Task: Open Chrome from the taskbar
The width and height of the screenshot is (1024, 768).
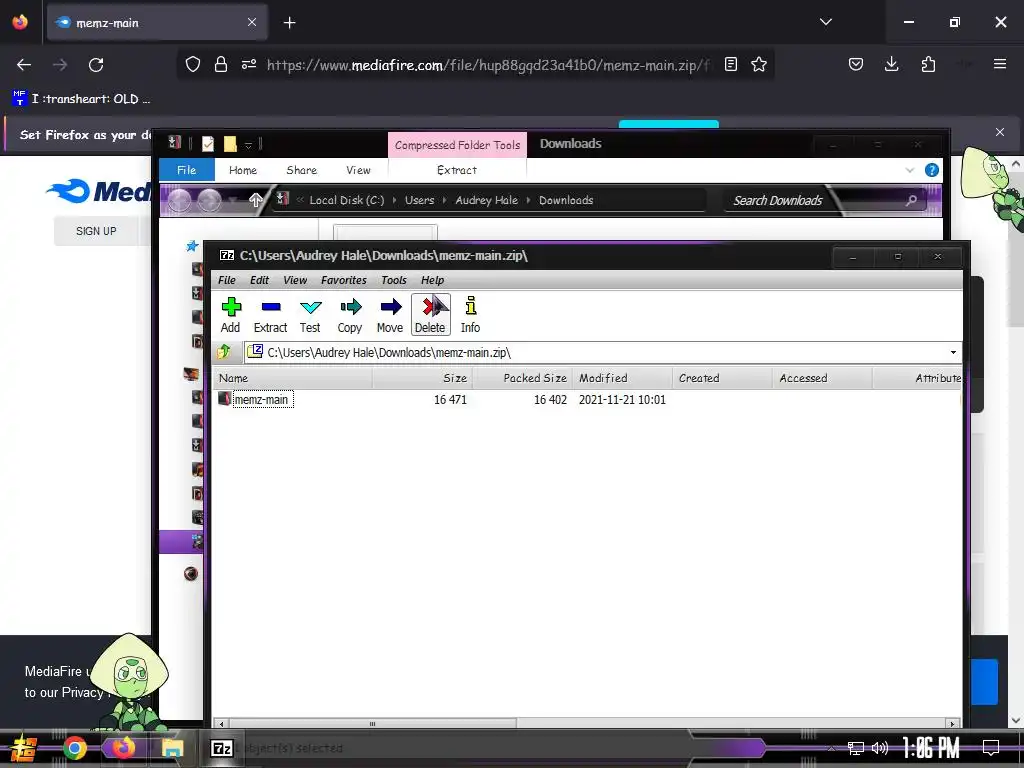Action: coord(74,748)
